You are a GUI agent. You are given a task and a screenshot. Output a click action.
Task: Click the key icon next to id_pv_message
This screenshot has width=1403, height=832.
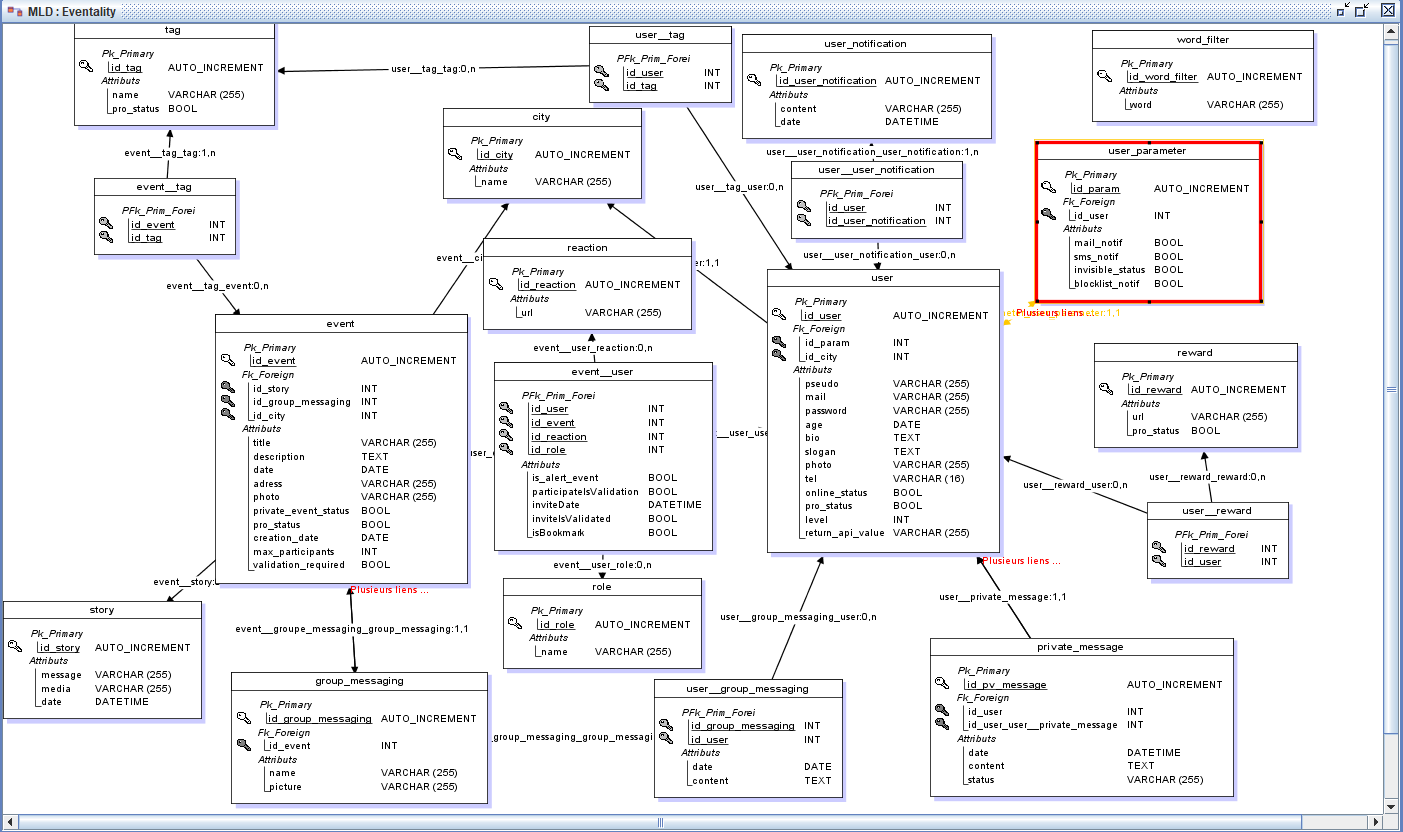942,683
